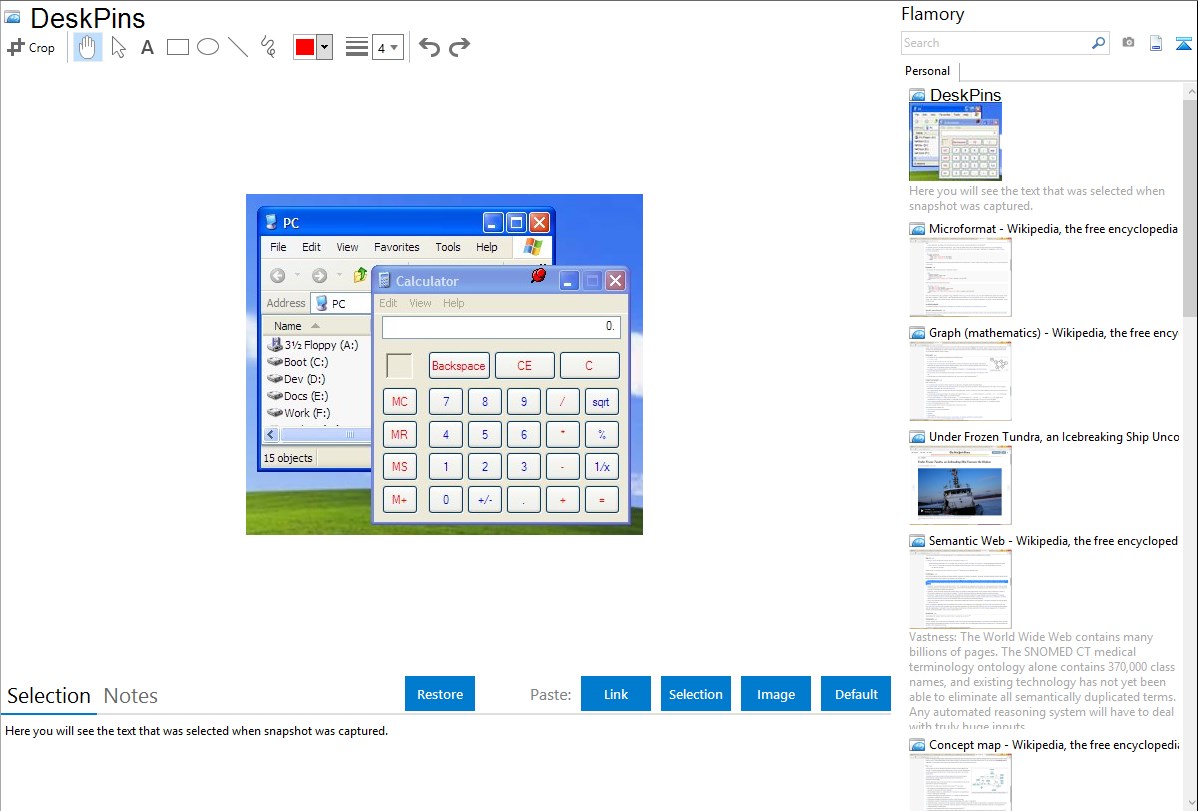Redo the last annotation
This screenshot has height=811, width=1198.
[459, 47]
